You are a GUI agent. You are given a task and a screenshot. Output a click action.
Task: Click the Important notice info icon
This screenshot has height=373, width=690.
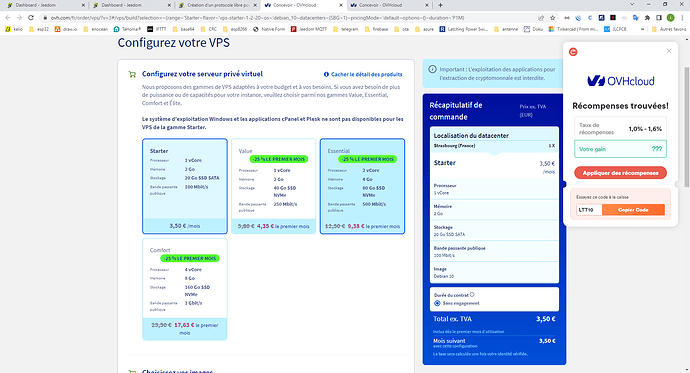click(x=433, y=69)
